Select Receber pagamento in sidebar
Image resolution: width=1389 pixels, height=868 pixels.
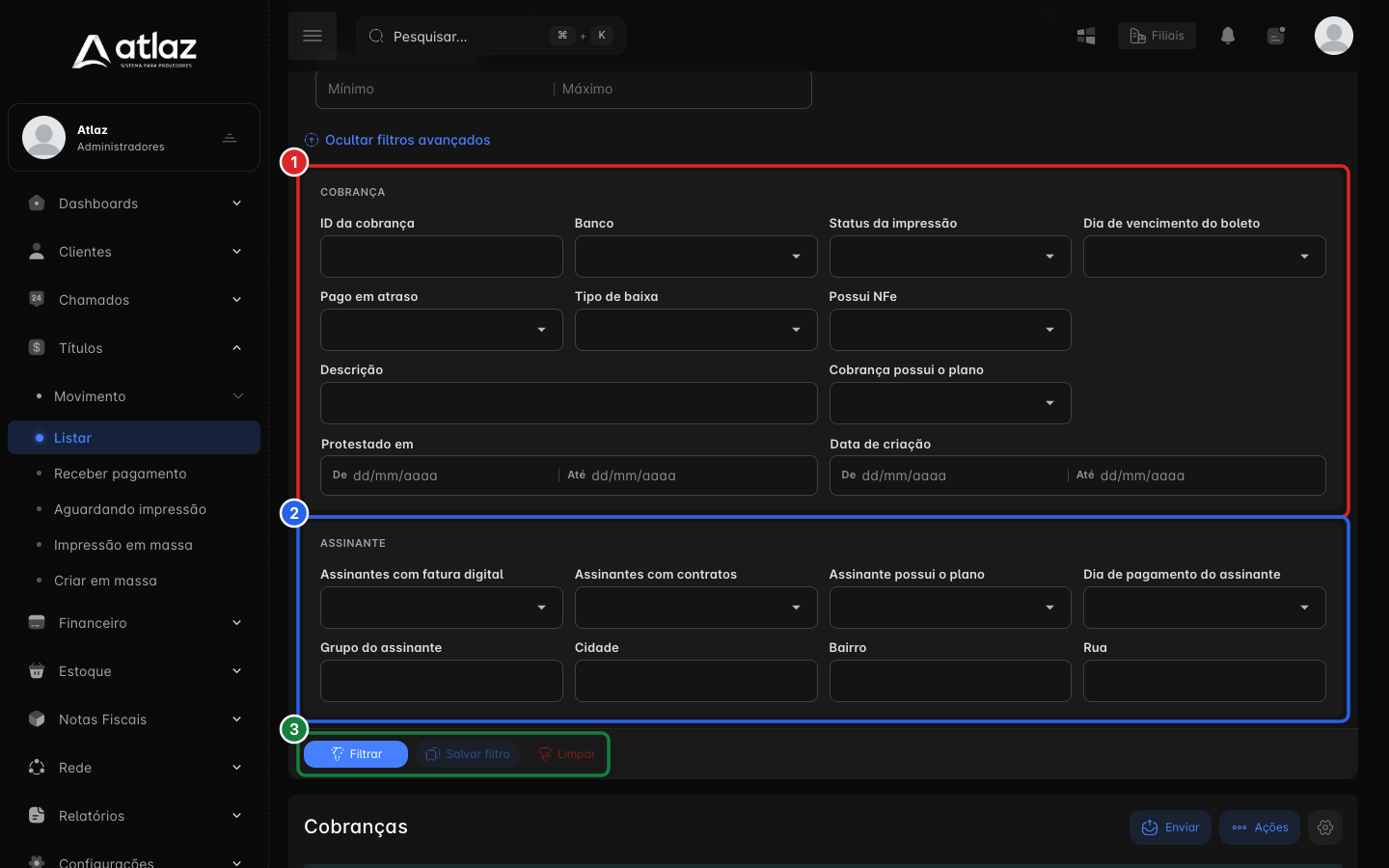tap(121, 474)
